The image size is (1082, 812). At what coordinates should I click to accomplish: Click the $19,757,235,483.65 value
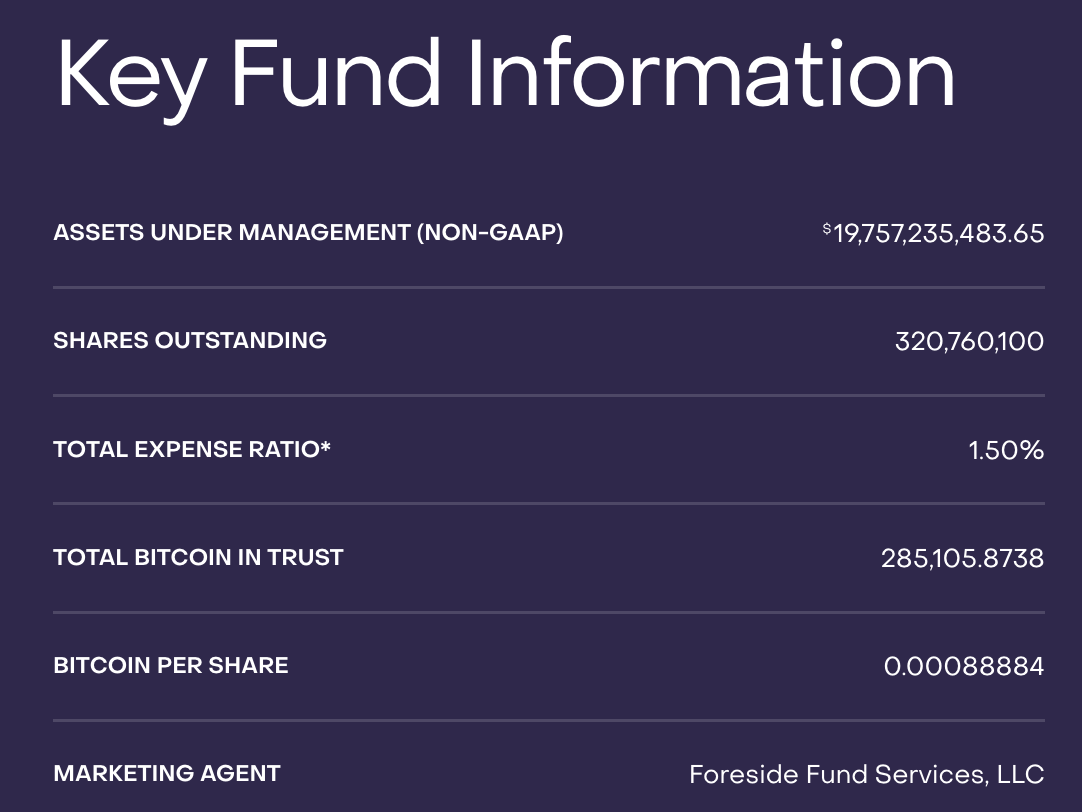point(934,234)
